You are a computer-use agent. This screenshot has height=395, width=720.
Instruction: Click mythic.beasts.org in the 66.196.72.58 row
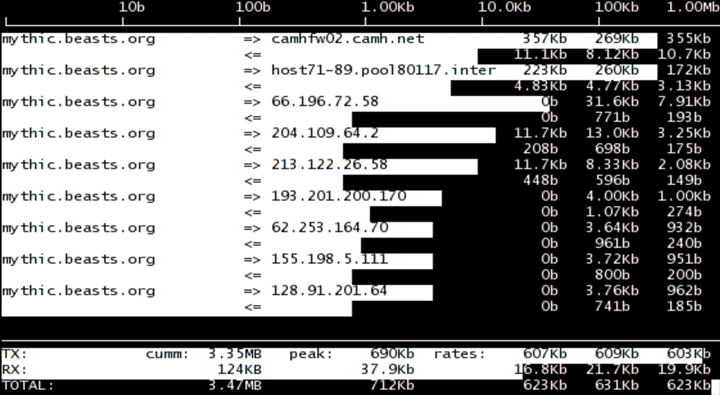tap(79, 102)
